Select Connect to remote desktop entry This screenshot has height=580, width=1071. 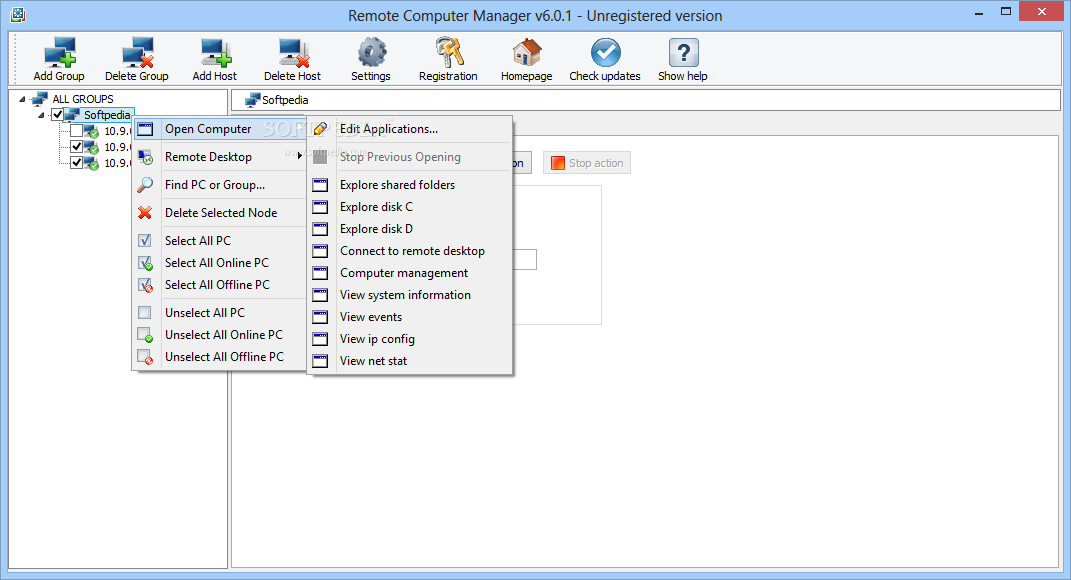(x=411, y=251)
